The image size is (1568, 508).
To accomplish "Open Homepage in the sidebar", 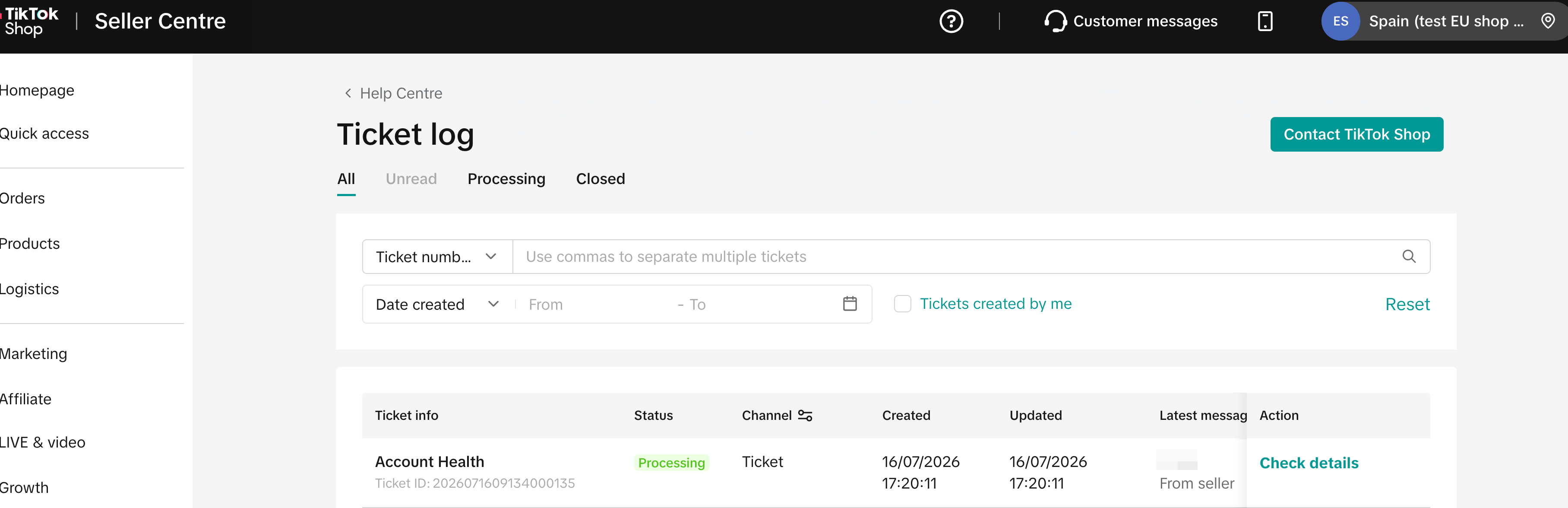I will (x=37, y=90).
